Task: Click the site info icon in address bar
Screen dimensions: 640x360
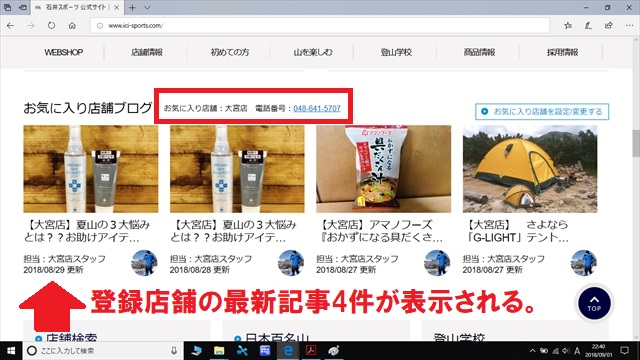Action: click(x=100, y=25)
